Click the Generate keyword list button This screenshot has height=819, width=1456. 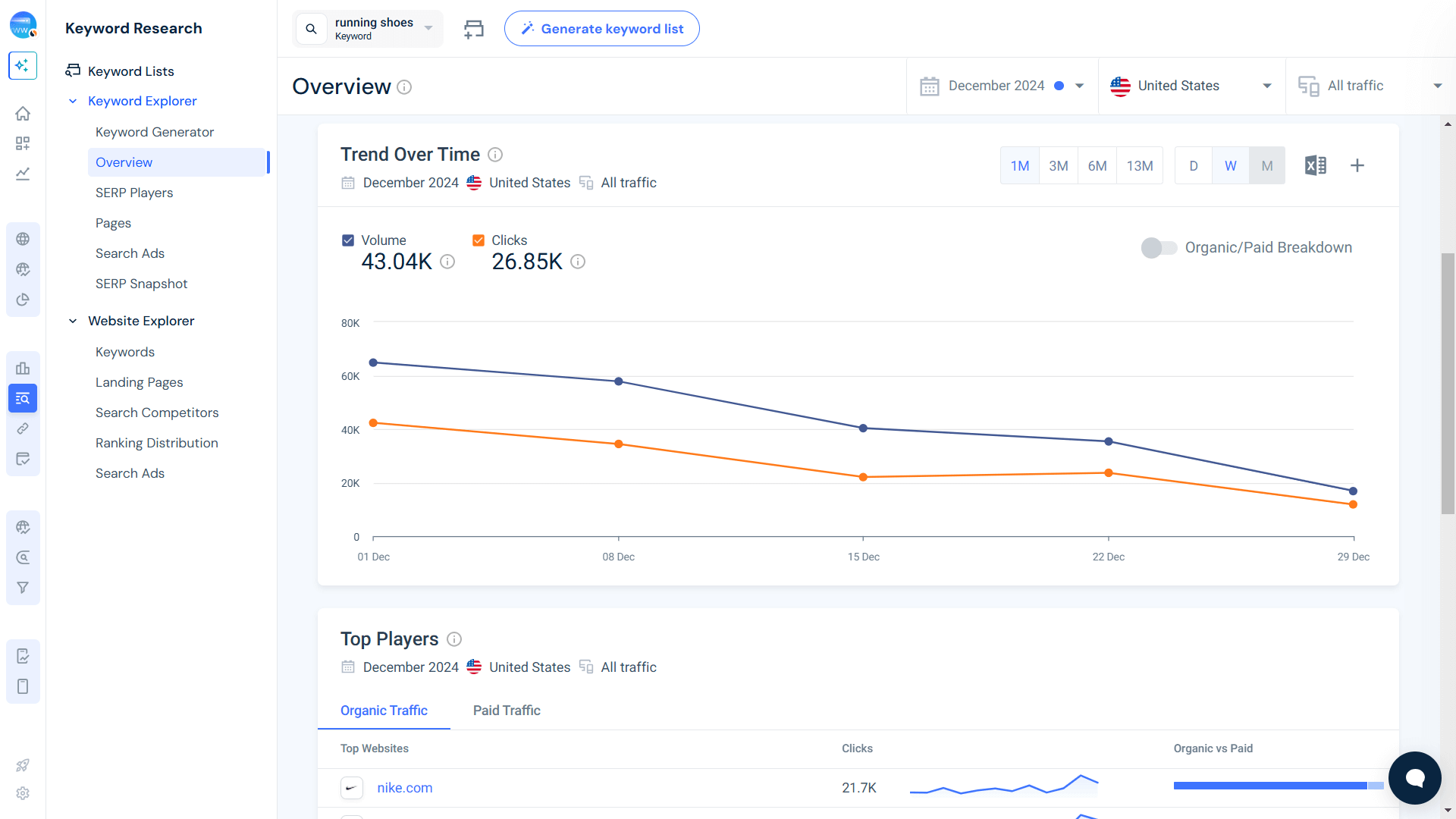(x=602, y=28)
